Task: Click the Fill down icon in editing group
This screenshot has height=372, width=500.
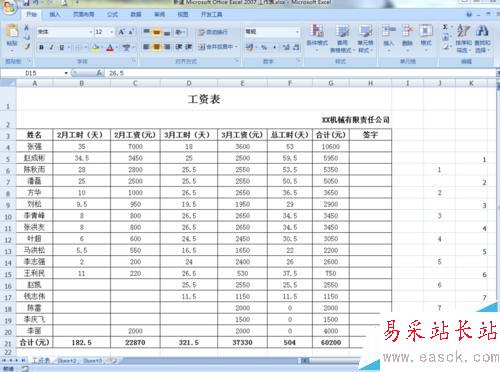Action: (x=446, y=37)
